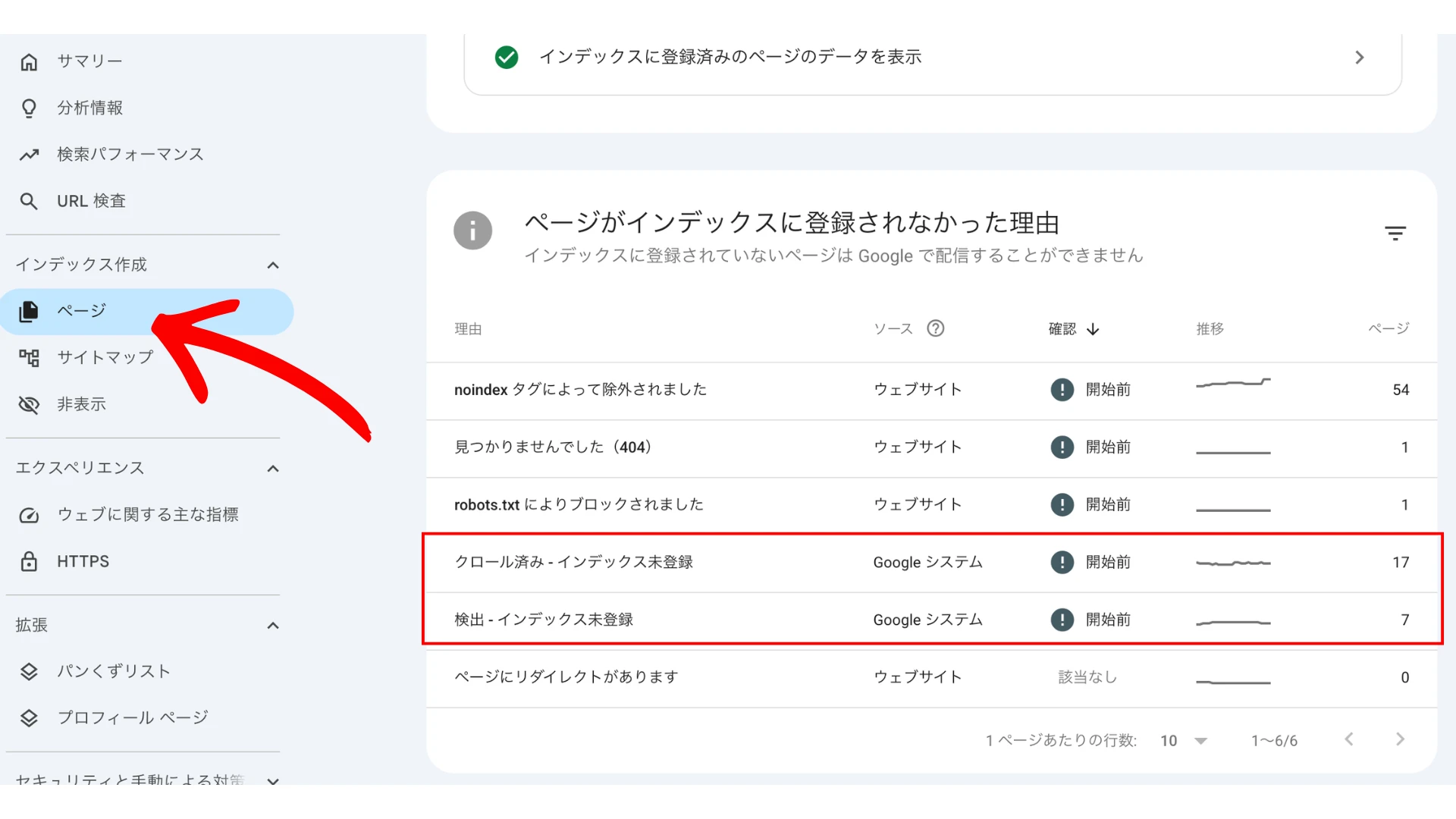The image size is (1456, 819).
Task: Click the green checkmark icon
Action: pyautogui.click(x=507, y=57)
